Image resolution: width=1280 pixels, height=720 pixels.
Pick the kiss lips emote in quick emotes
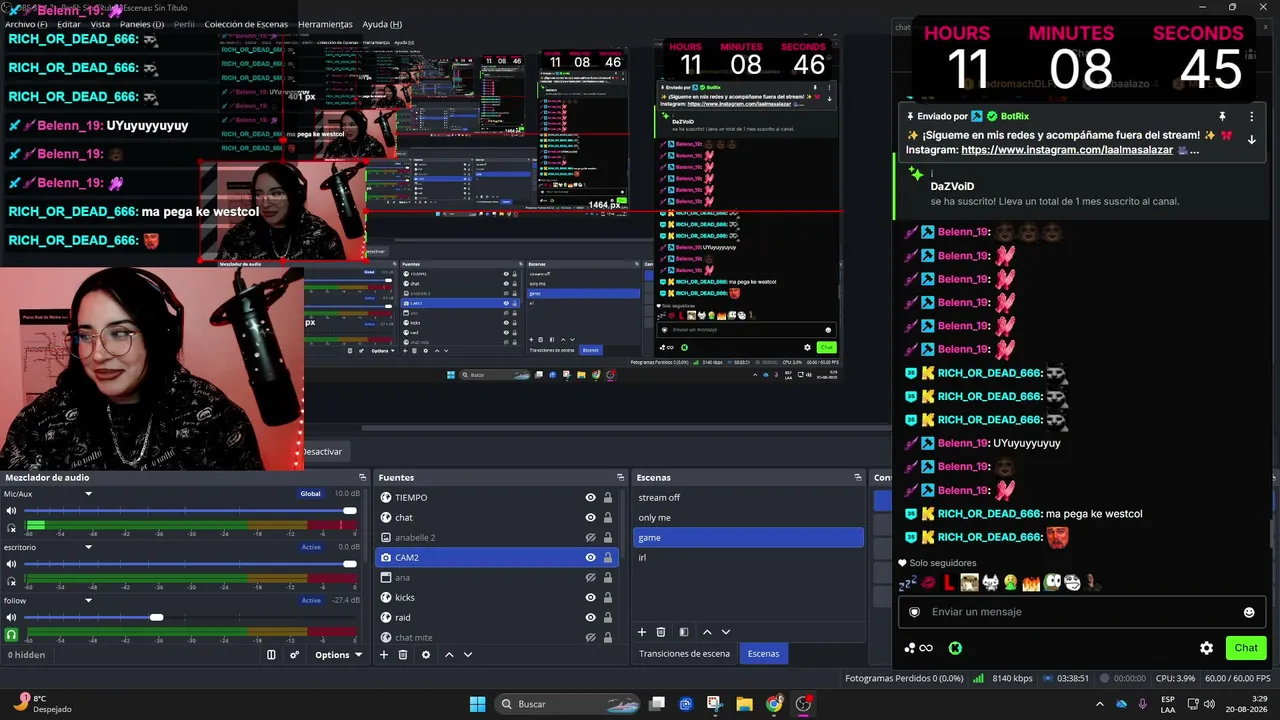pyautogui.click(x=928, y=582)
